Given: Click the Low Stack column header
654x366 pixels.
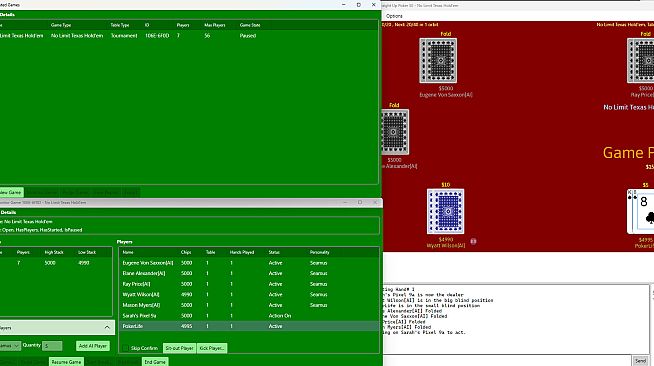Looking at the screenshot, I should [87, 252].
